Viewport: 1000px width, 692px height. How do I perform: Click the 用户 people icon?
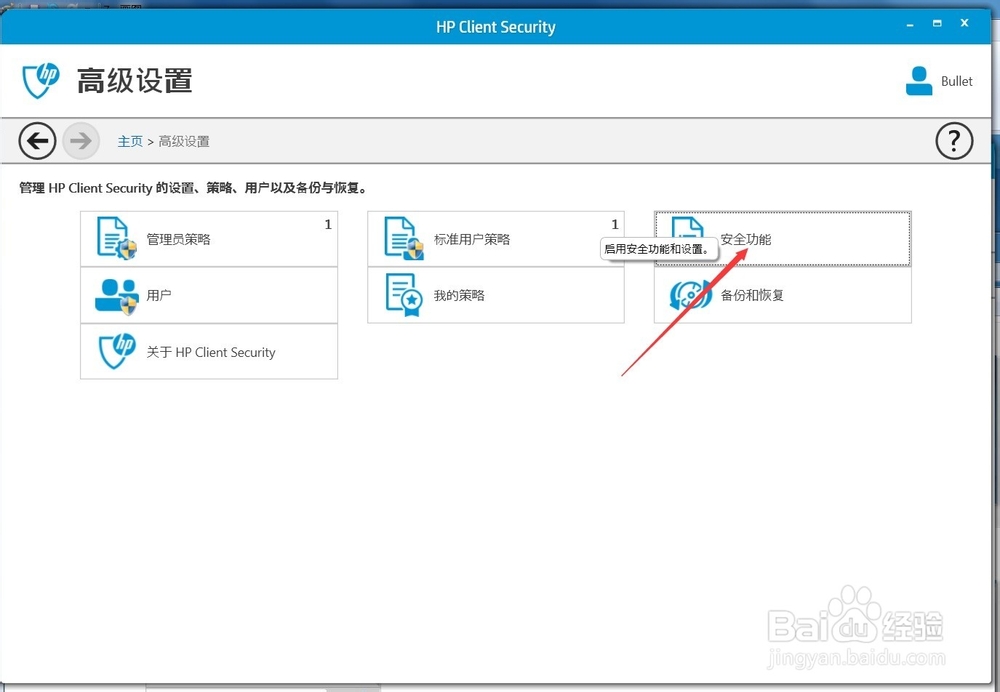pos(117,297)
